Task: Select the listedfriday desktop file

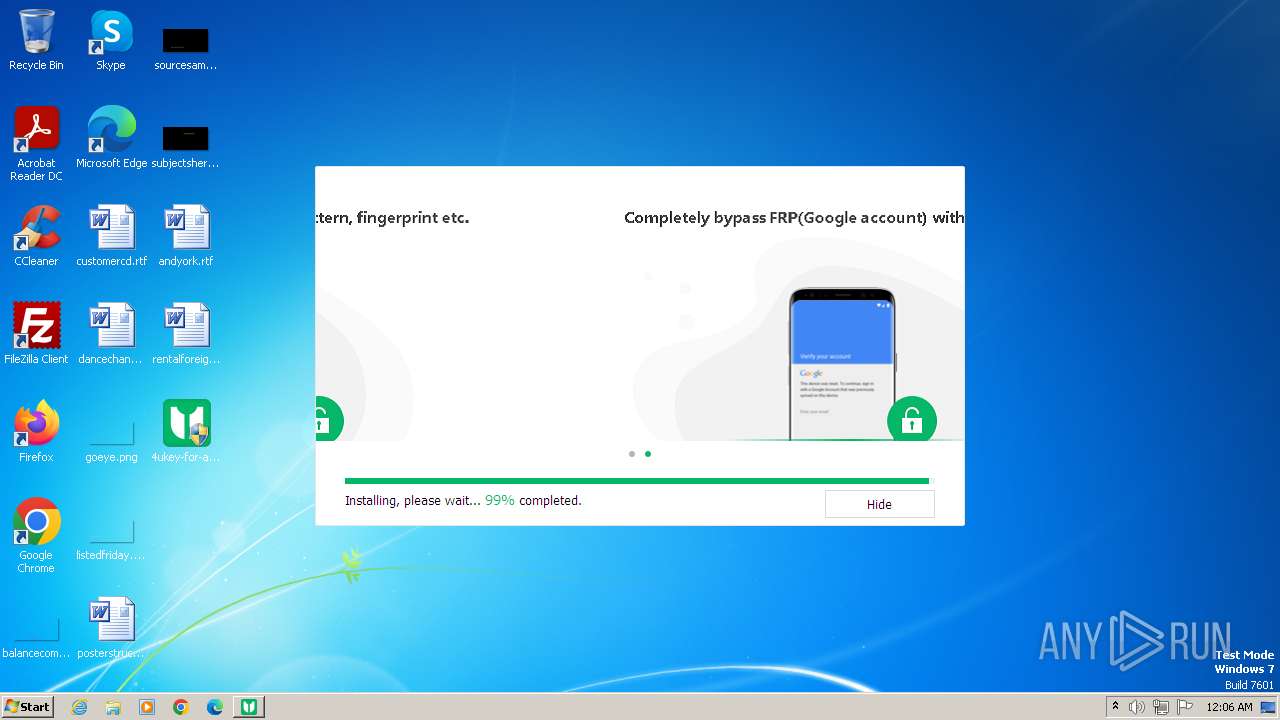Action: (x=111, y=540)
